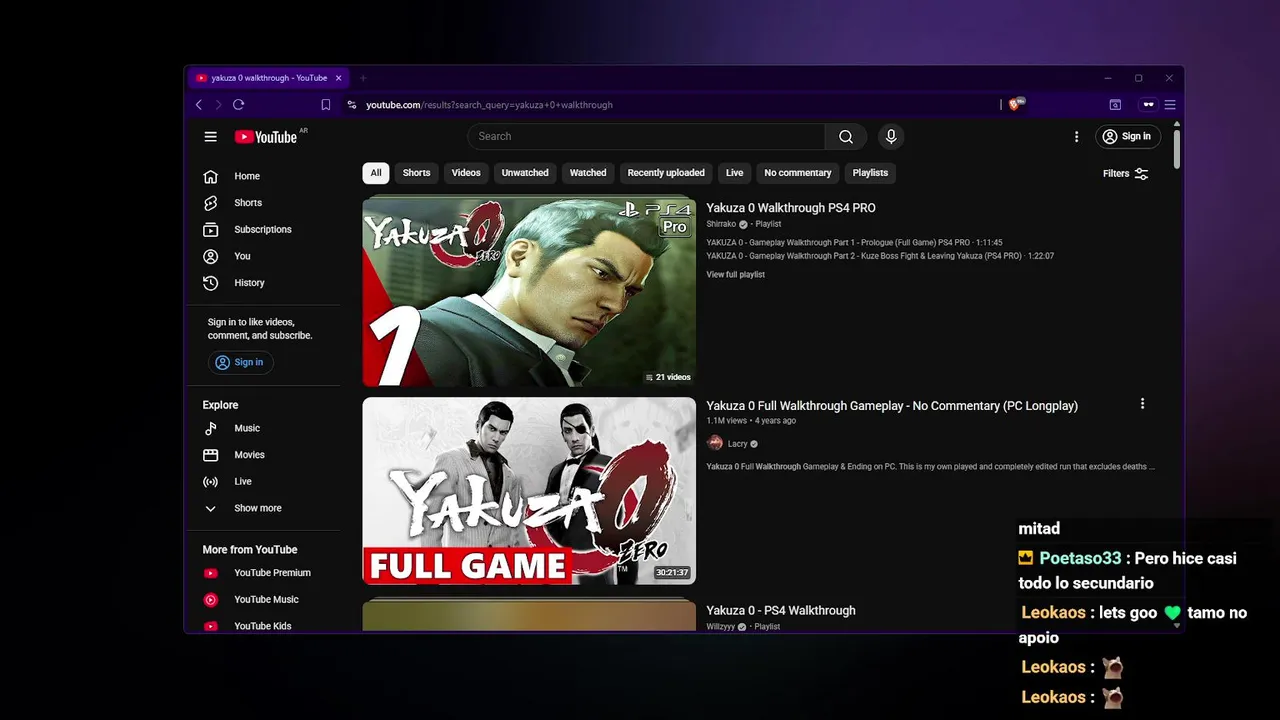Focus the YouTube Search input field
Image resolution: width=1280 pixels, height=720 pixels.
(x=646, y=137)
